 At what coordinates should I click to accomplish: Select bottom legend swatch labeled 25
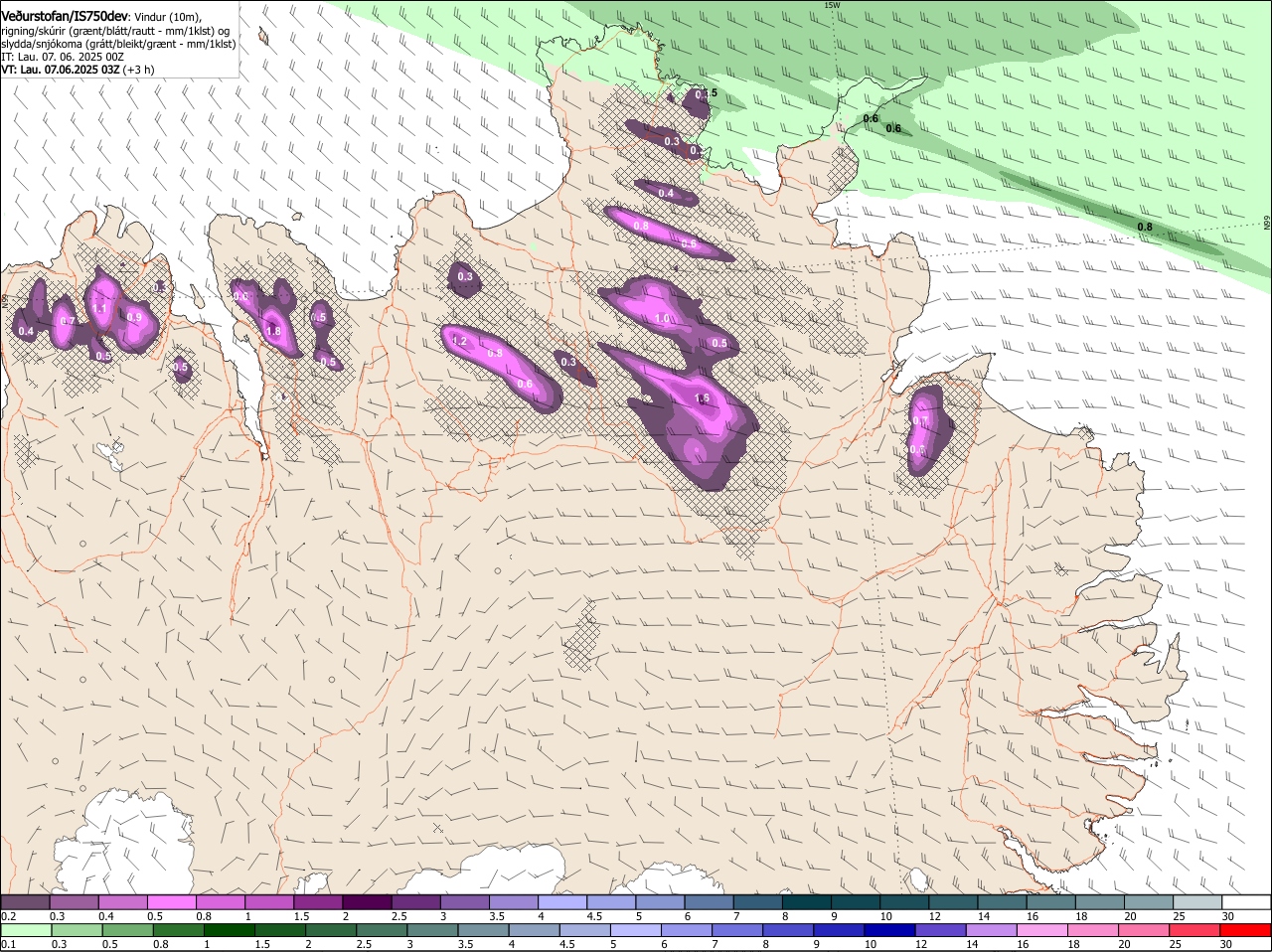[1195, 930]
